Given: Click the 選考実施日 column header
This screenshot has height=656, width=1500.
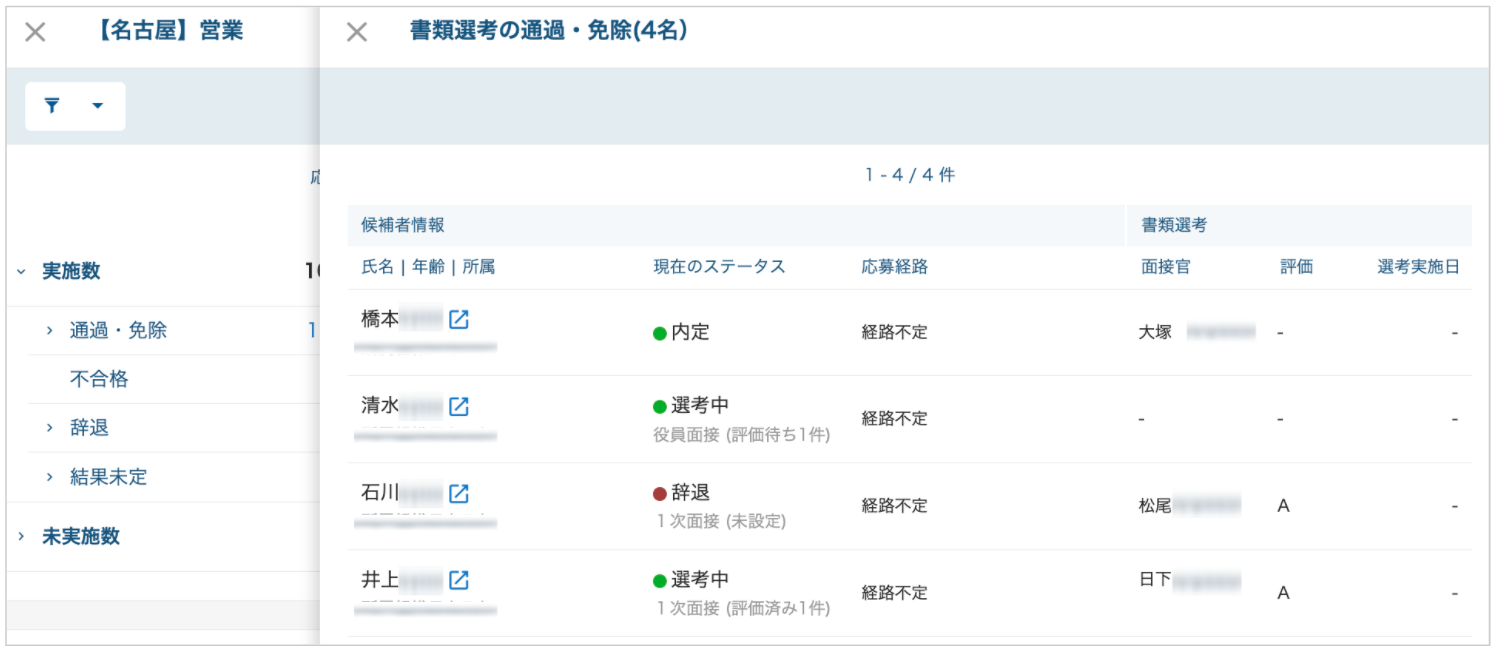Looking at the screenshot, I should [x=1418, y=267].
